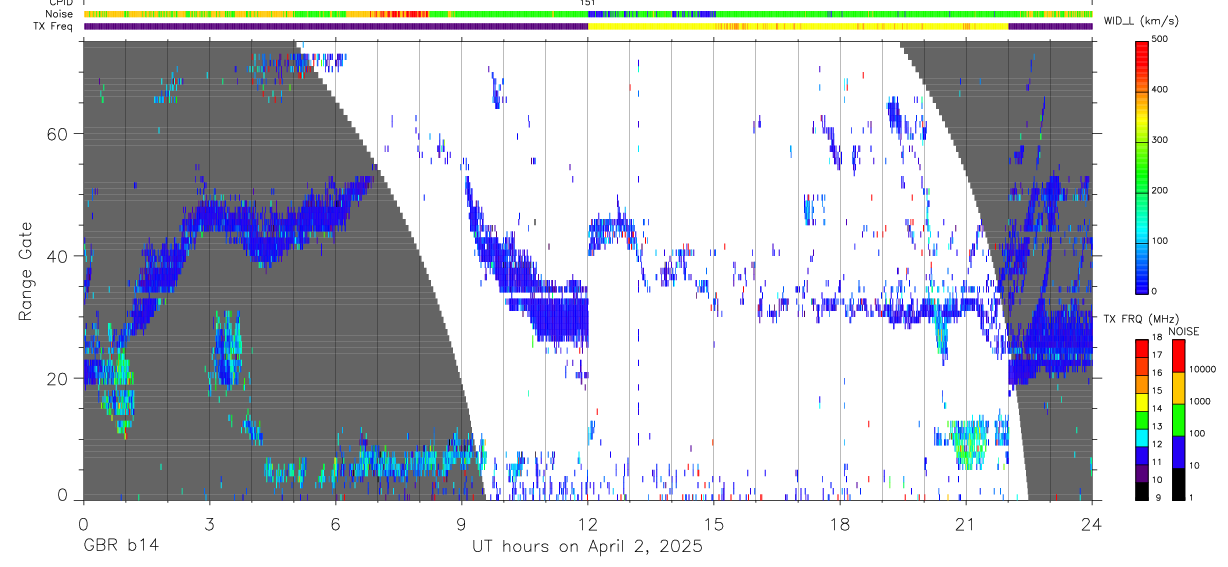Click the 'UT hours on April 2, 2025' label
The height and width of the screenshot is (567, 1228).
[588, 547]
